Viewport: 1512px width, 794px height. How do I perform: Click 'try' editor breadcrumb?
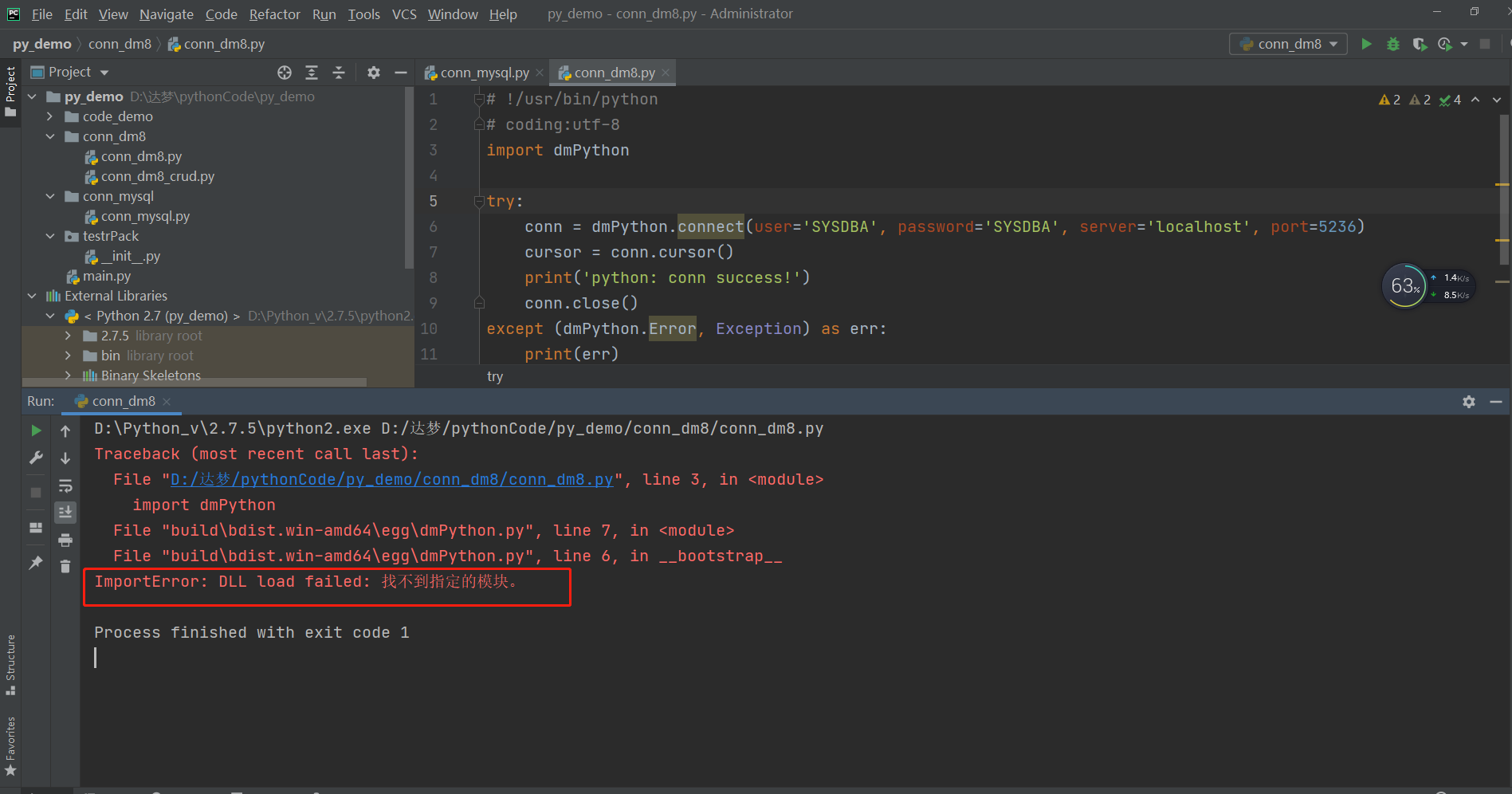click(495, 376)
